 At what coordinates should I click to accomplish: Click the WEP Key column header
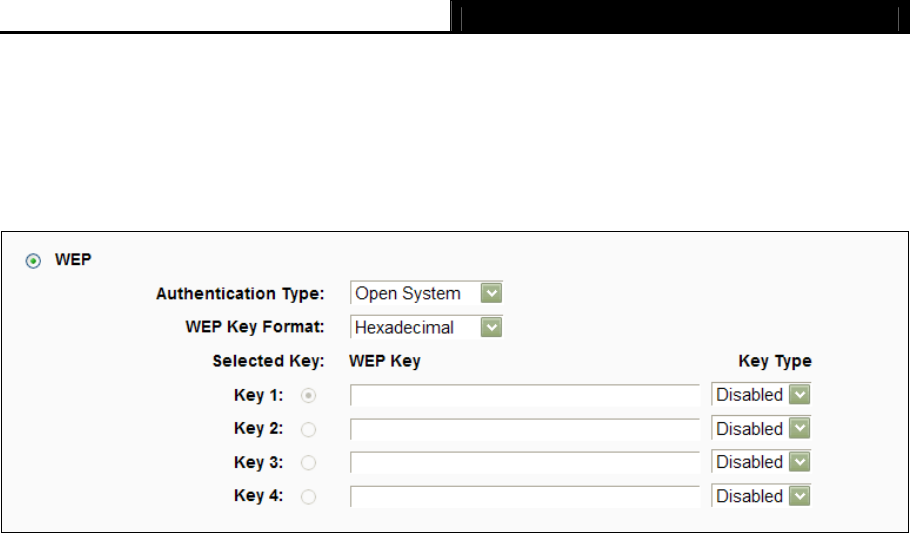[x=385, y=361]
